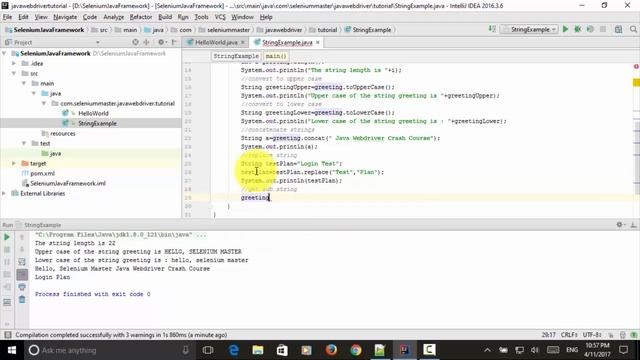Select the resources folder

(x=63, y=133)
